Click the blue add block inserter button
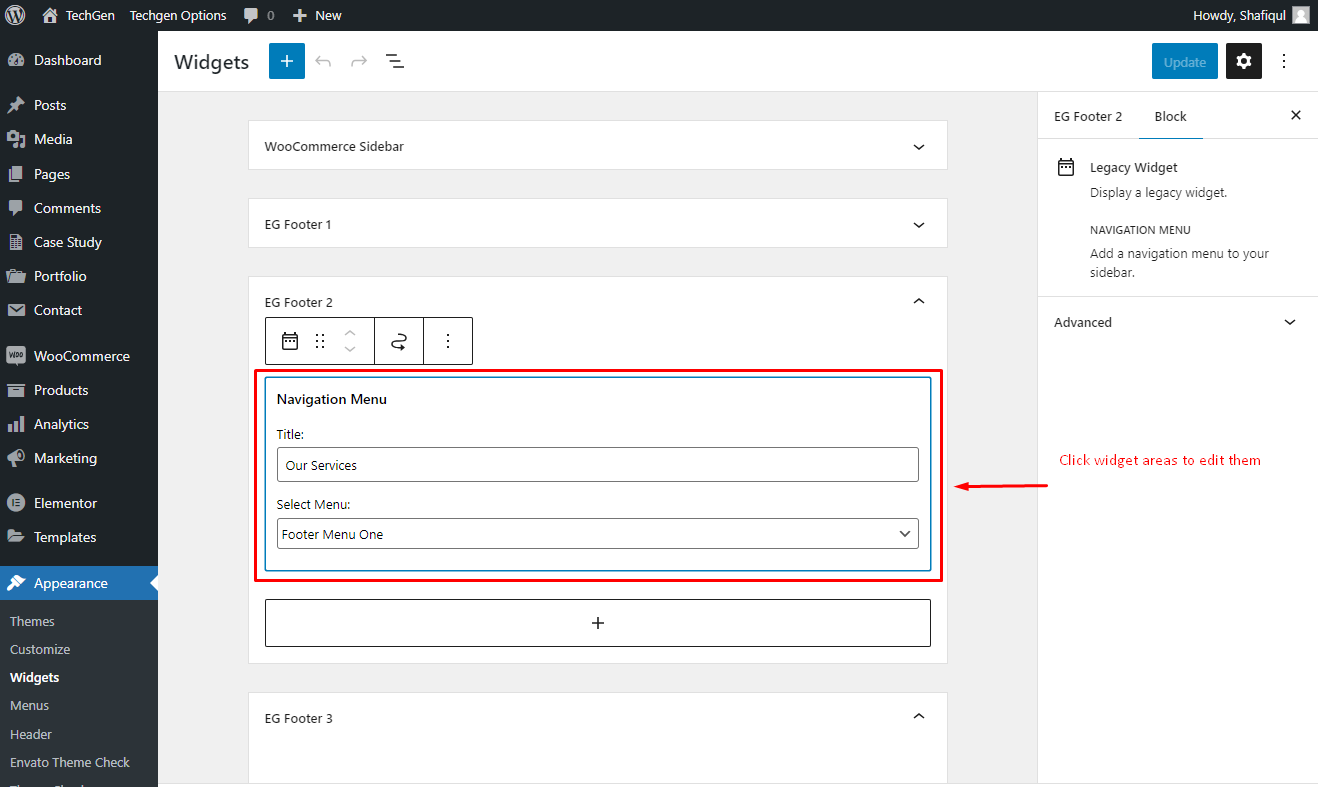The width and height of the screenshot is (1318, 787). pyautogui.click(x=287, y=61)
